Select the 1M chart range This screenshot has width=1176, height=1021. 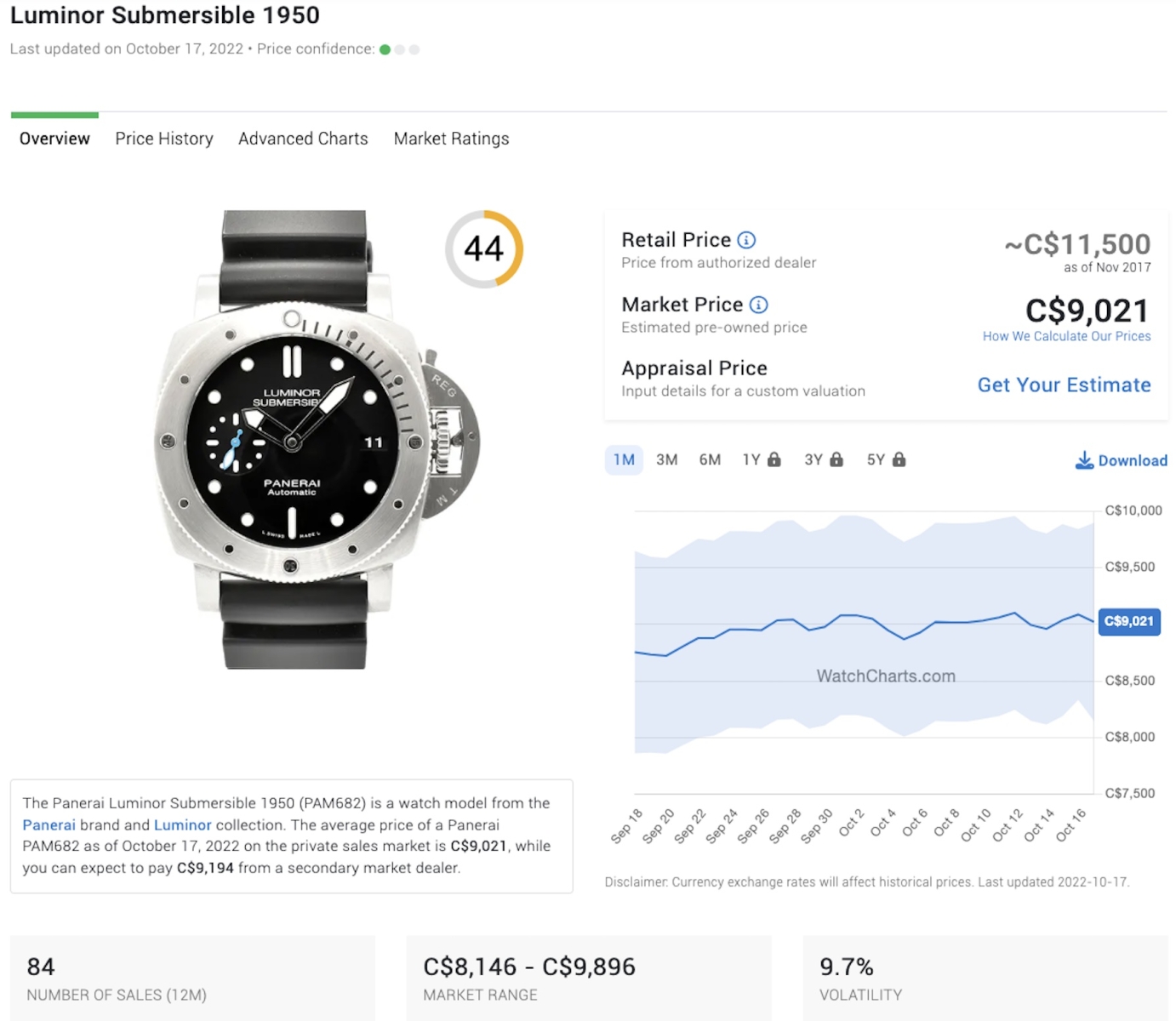pyautogui.click(x=624, y=459)
